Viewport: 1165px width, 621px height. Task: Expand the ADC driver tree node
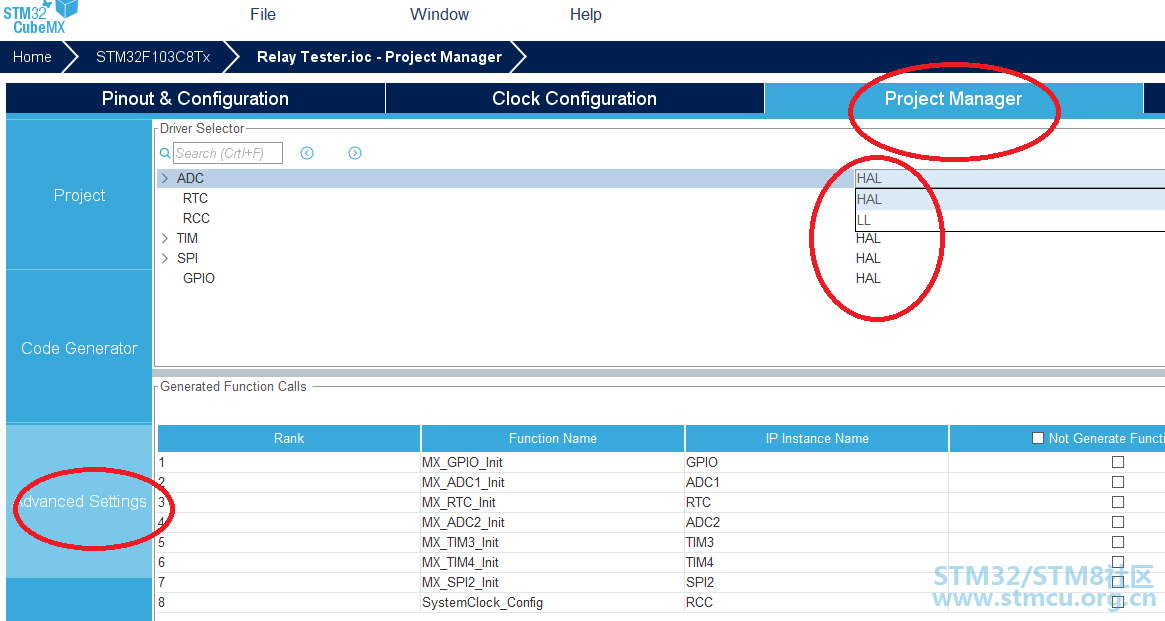tap(165, 178)
